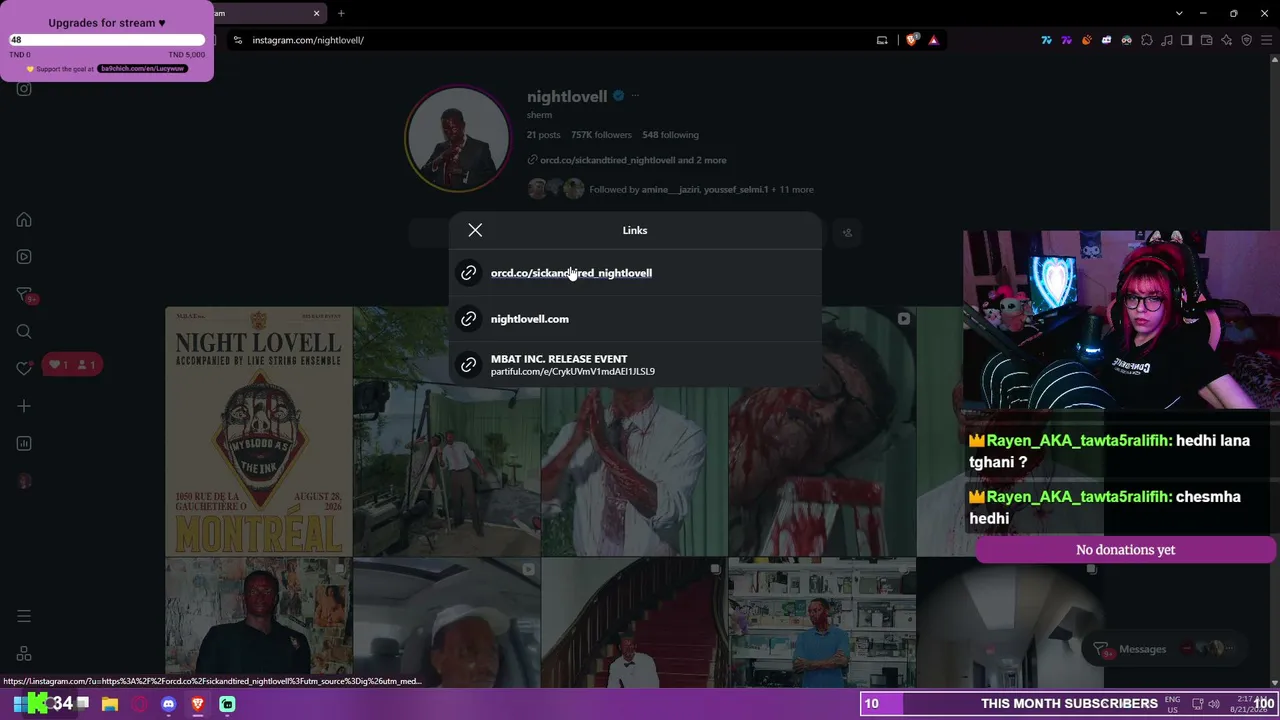
Task: Open the media control music-note icon
Action: 1166,40
